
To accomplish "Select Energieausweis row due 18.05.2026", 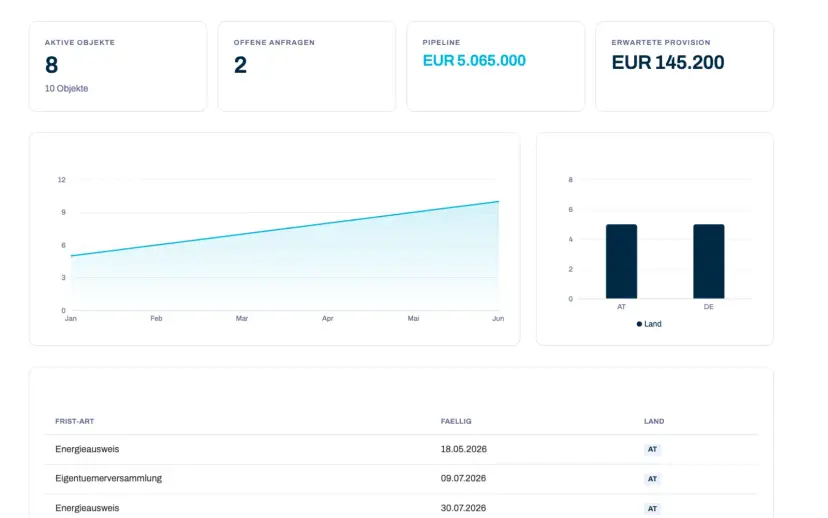I will [x=401, y=449].
